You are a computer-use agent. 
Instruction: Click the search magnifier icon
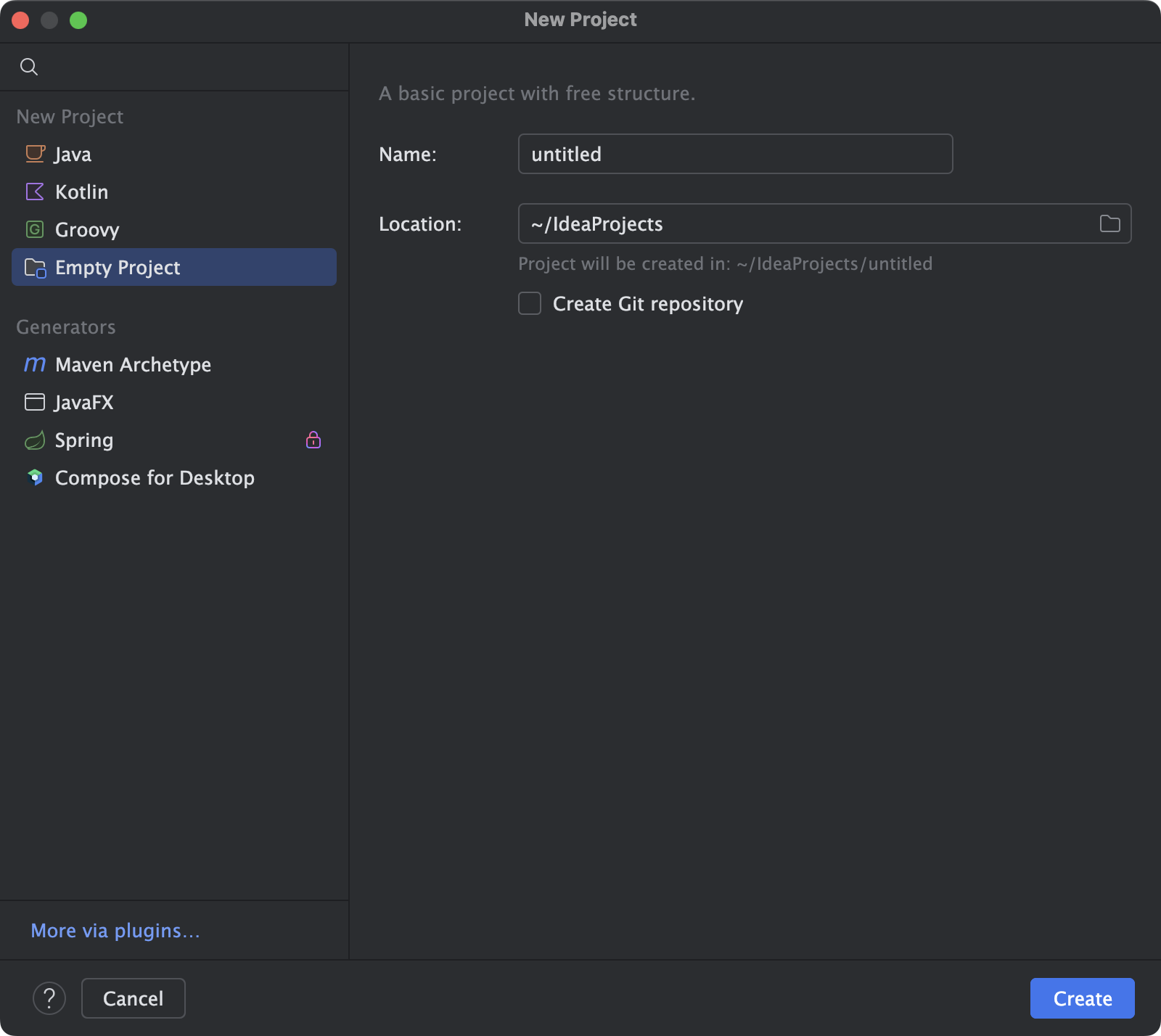[x=29, y=67]
